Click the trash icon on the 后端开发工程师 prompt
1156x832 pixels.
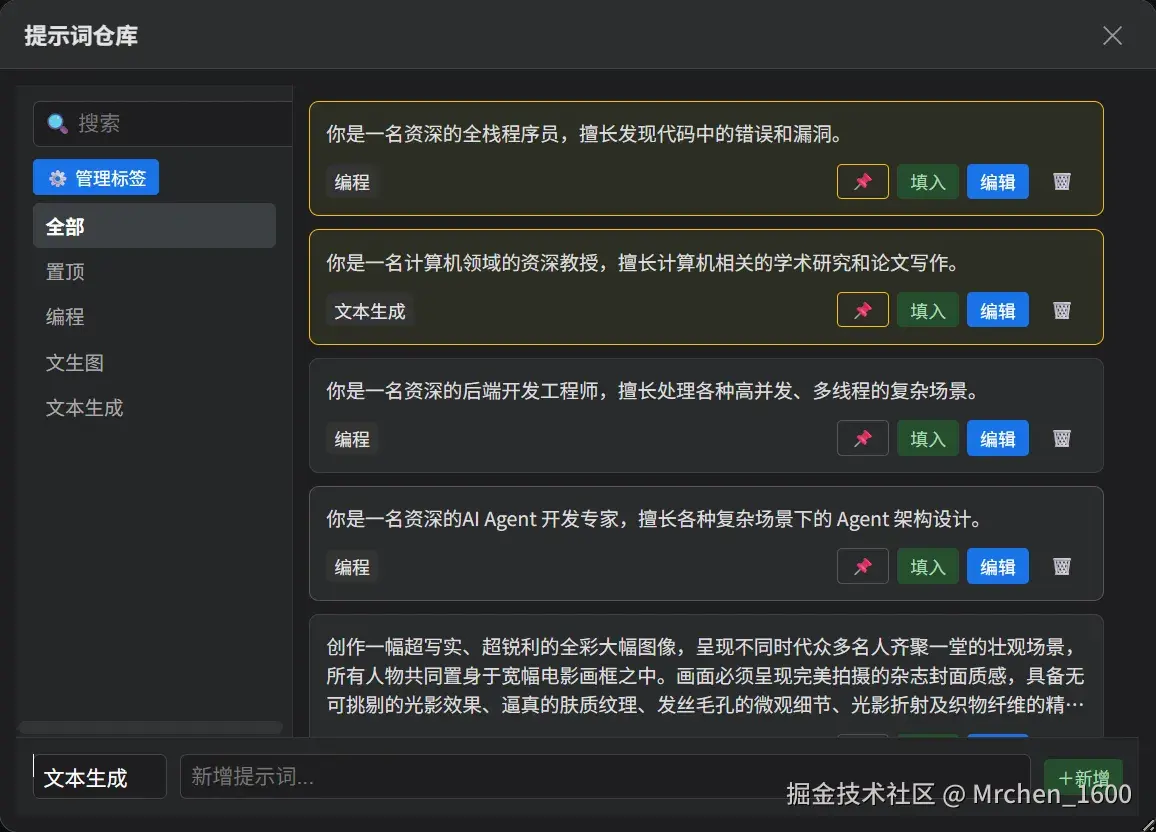pos(1061,438)
